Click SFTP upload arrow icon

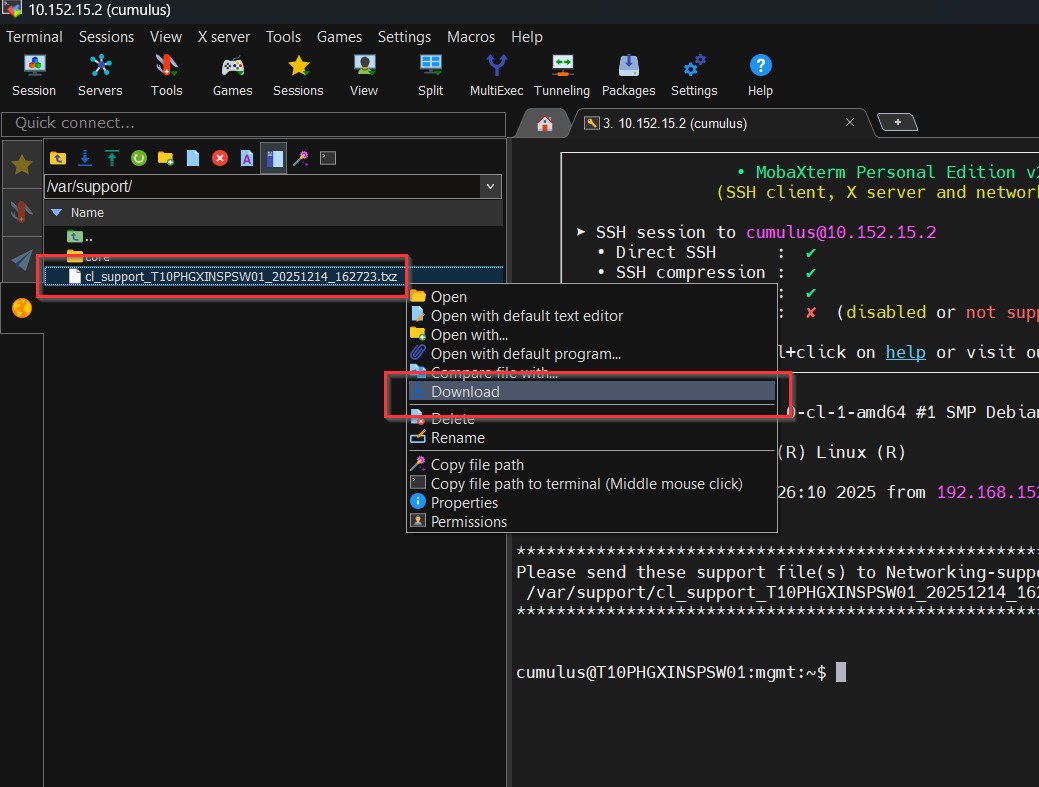pos(112,158)
